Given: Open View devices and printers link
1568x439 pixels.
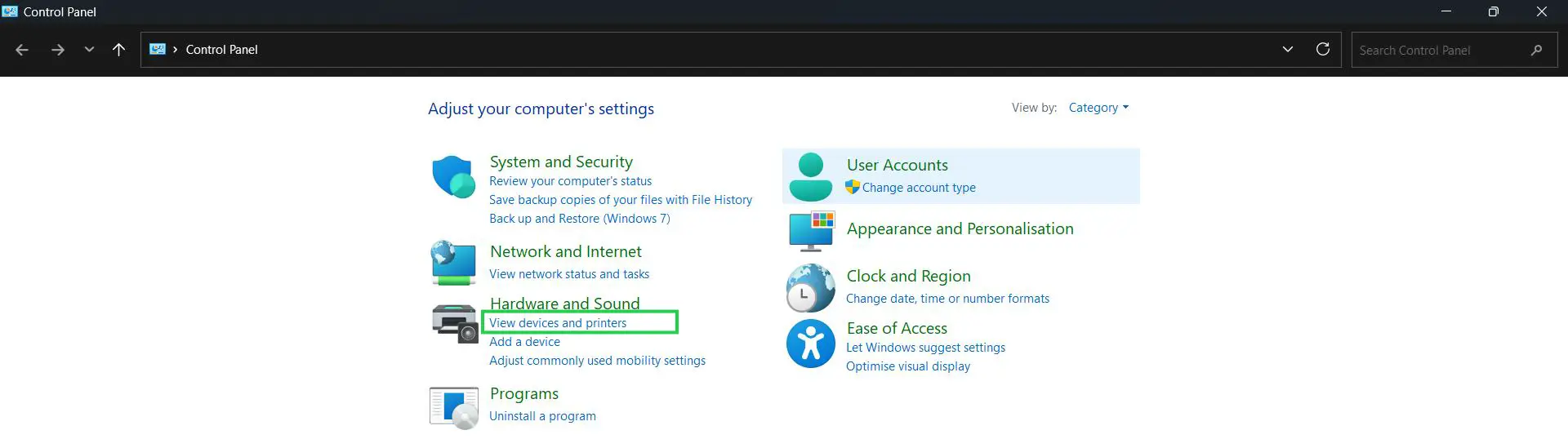Looking at the screenshot, I should pyautogui.click(x=558, y=323).
